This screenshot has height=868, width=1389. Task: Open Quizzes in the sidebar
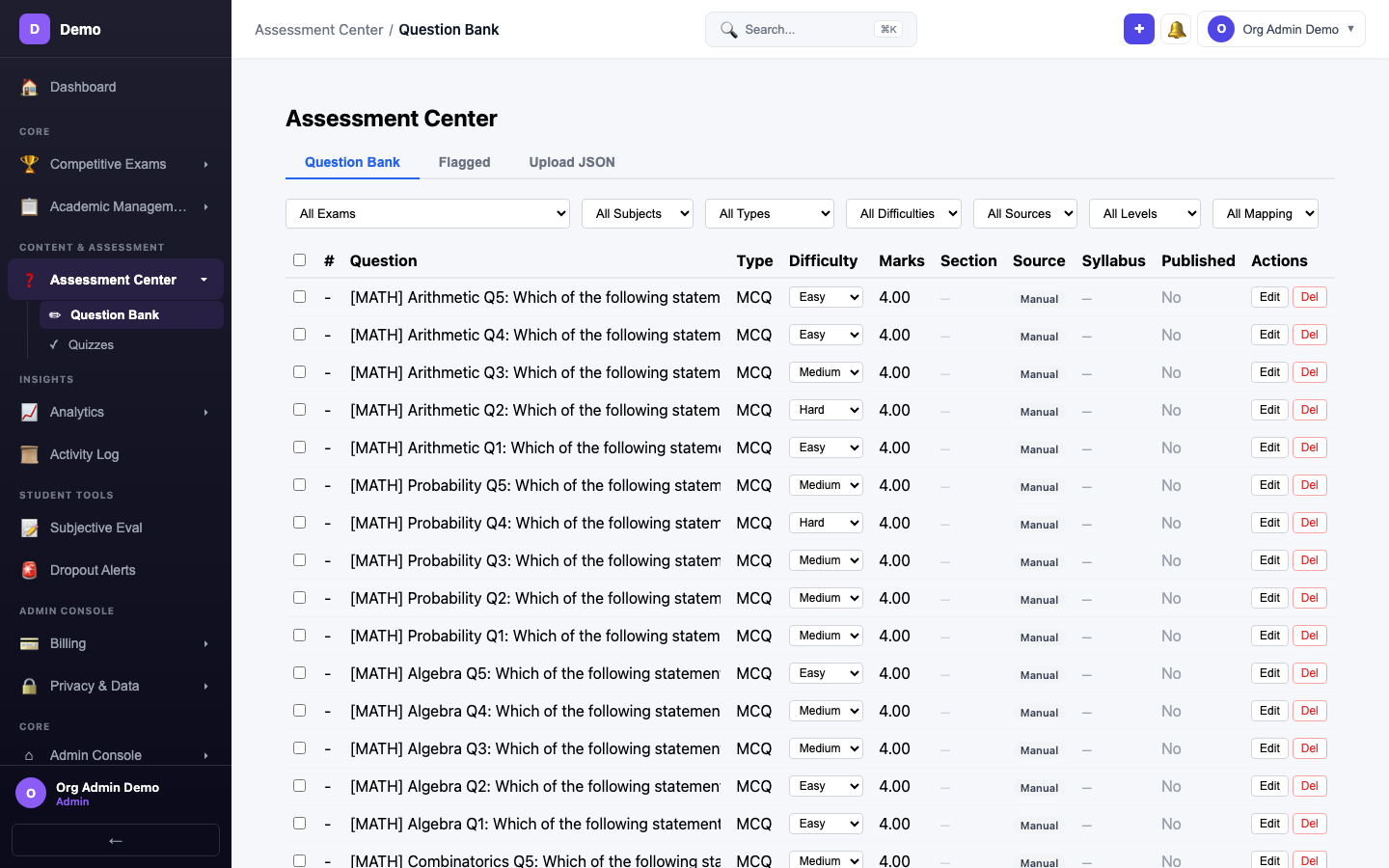coord(131,344)
